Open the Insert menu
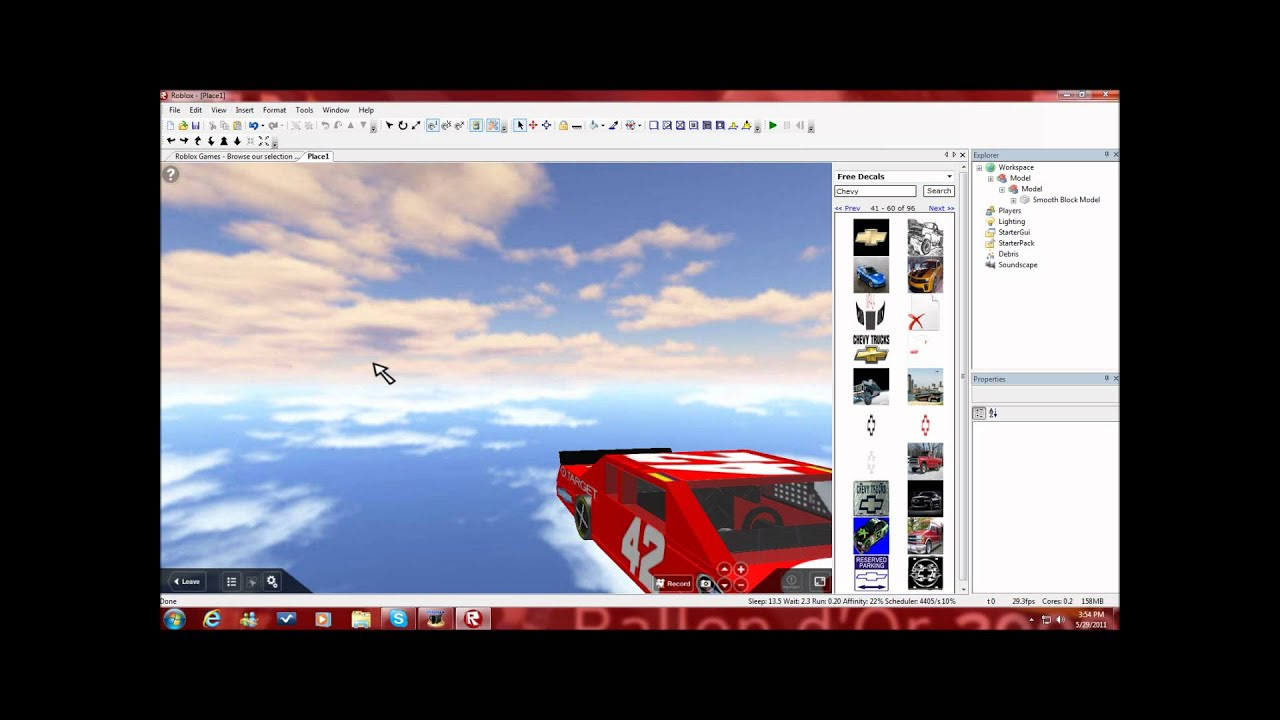The image size is (1280, 720). coord(244,110)
